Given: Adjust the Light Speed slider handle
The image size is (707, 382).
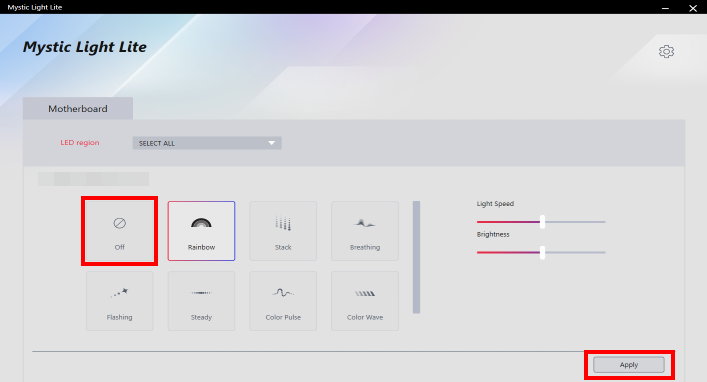Looking at the screenshot, I should pyautogui.click(x=542, y=221).
